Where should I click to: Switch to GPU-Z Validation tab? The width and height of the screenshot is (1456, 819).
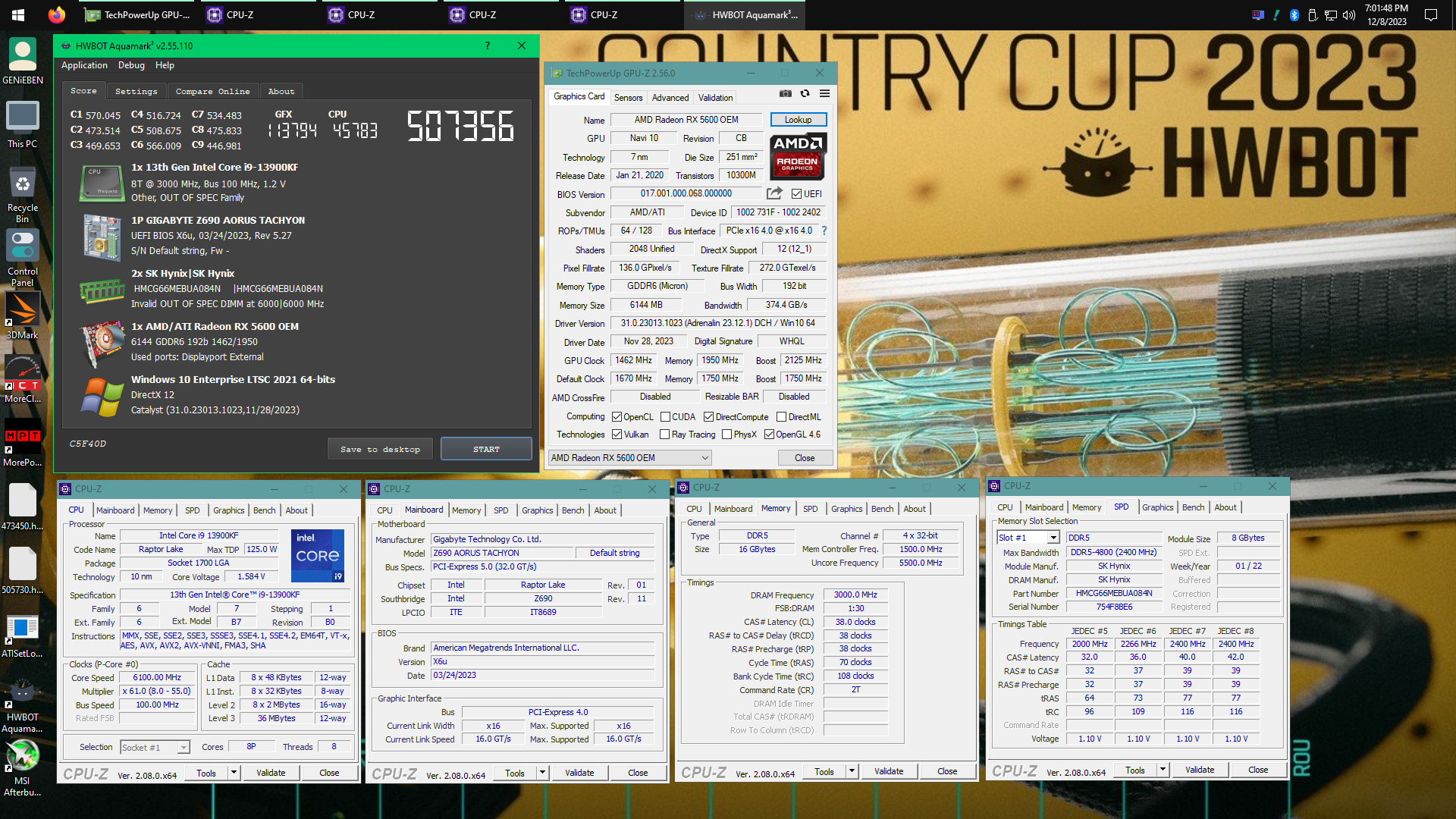[x=715, y=98]
